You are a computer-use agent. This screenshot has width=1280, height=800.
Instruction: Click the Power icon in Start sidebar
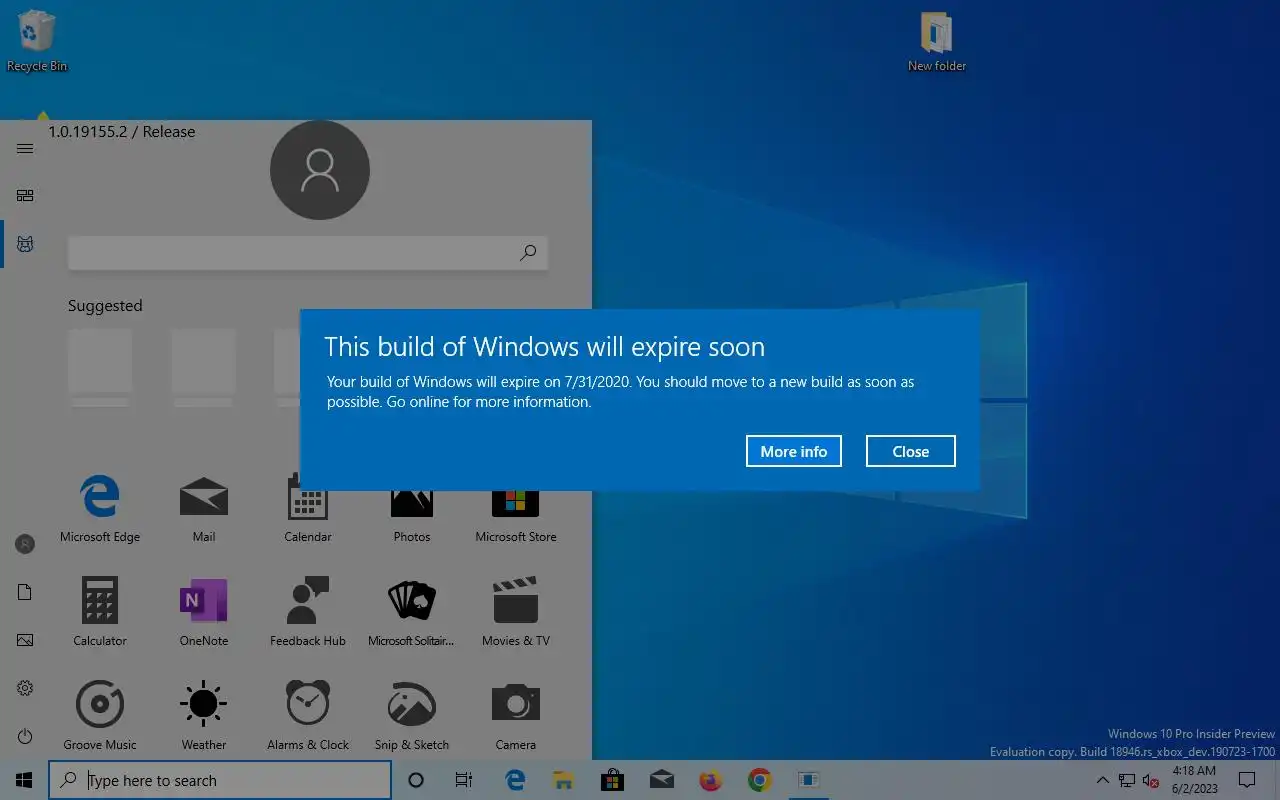click(x=25, y=736)
